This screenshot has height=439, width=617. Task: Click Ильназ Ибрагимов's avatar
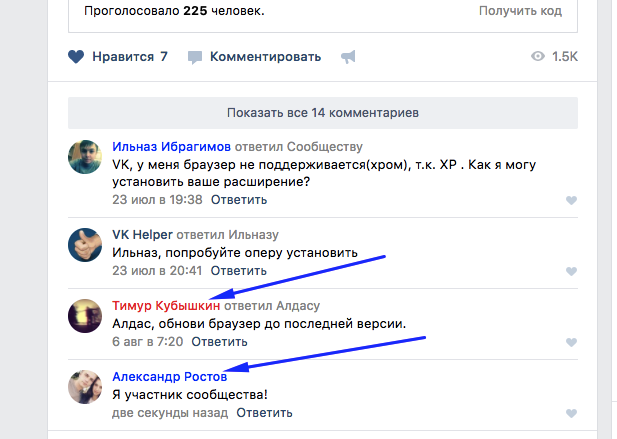click(85, 157)
